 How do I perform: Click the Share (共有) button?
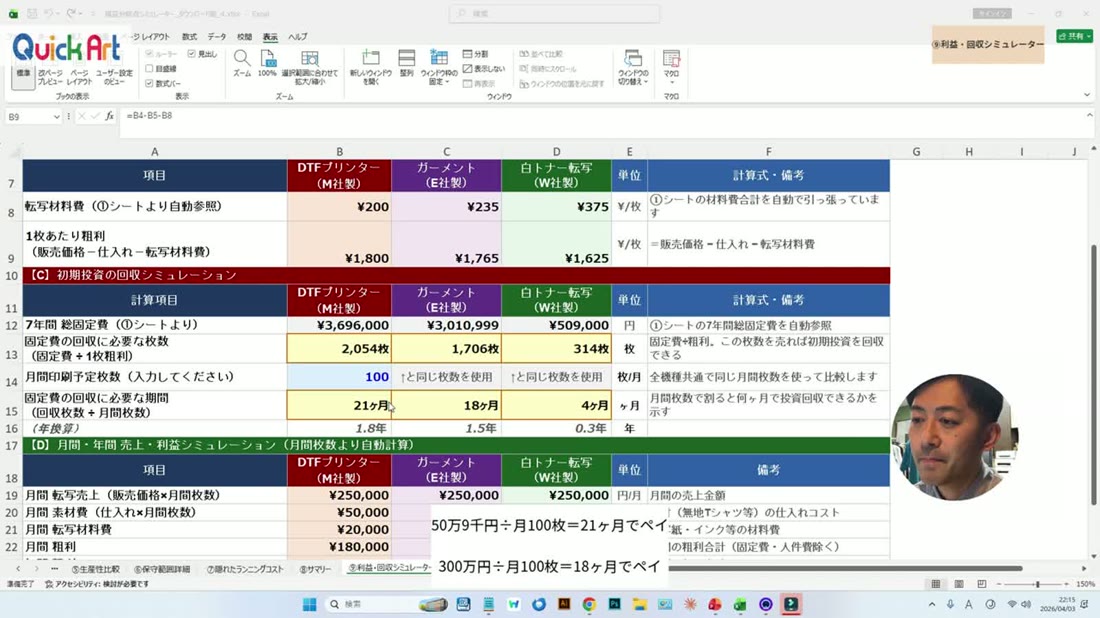(x=1074, y=36)
